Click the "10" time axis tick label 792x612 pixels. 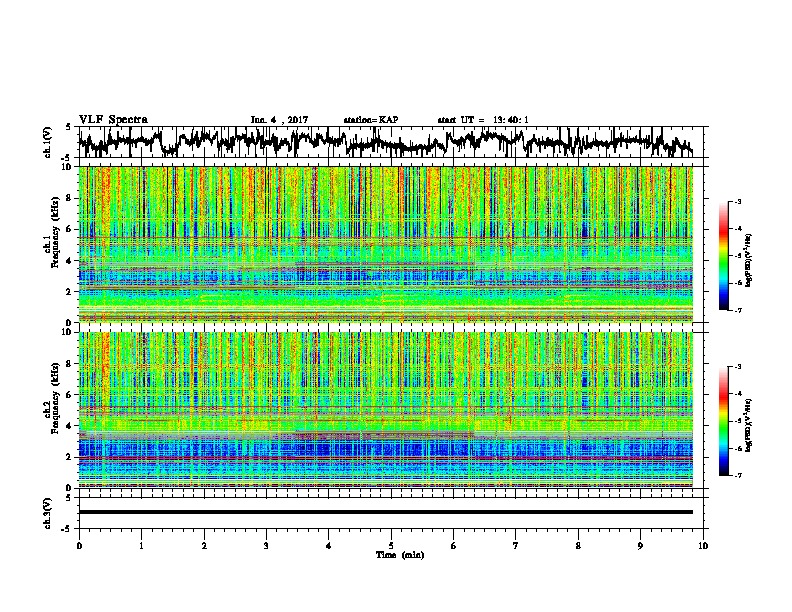[703, 546]
